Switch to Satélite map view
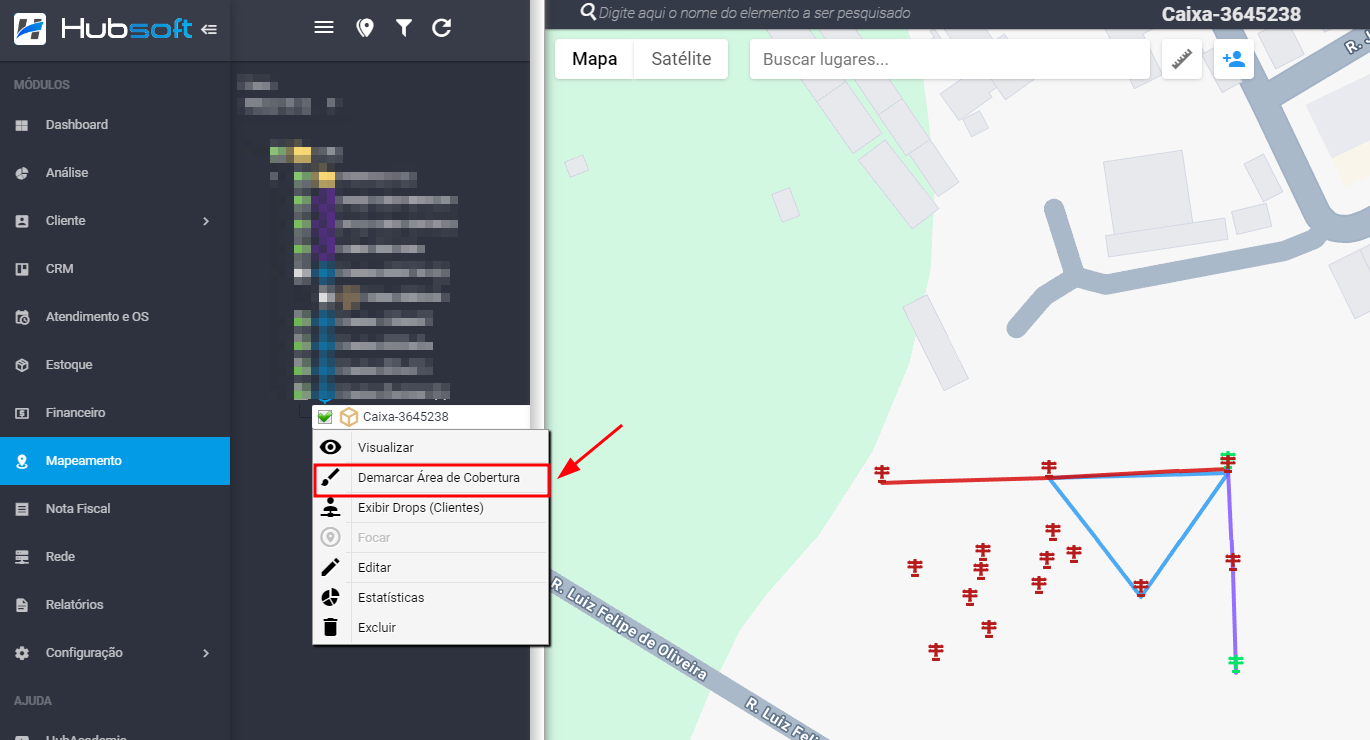 (x=681, y=59)
